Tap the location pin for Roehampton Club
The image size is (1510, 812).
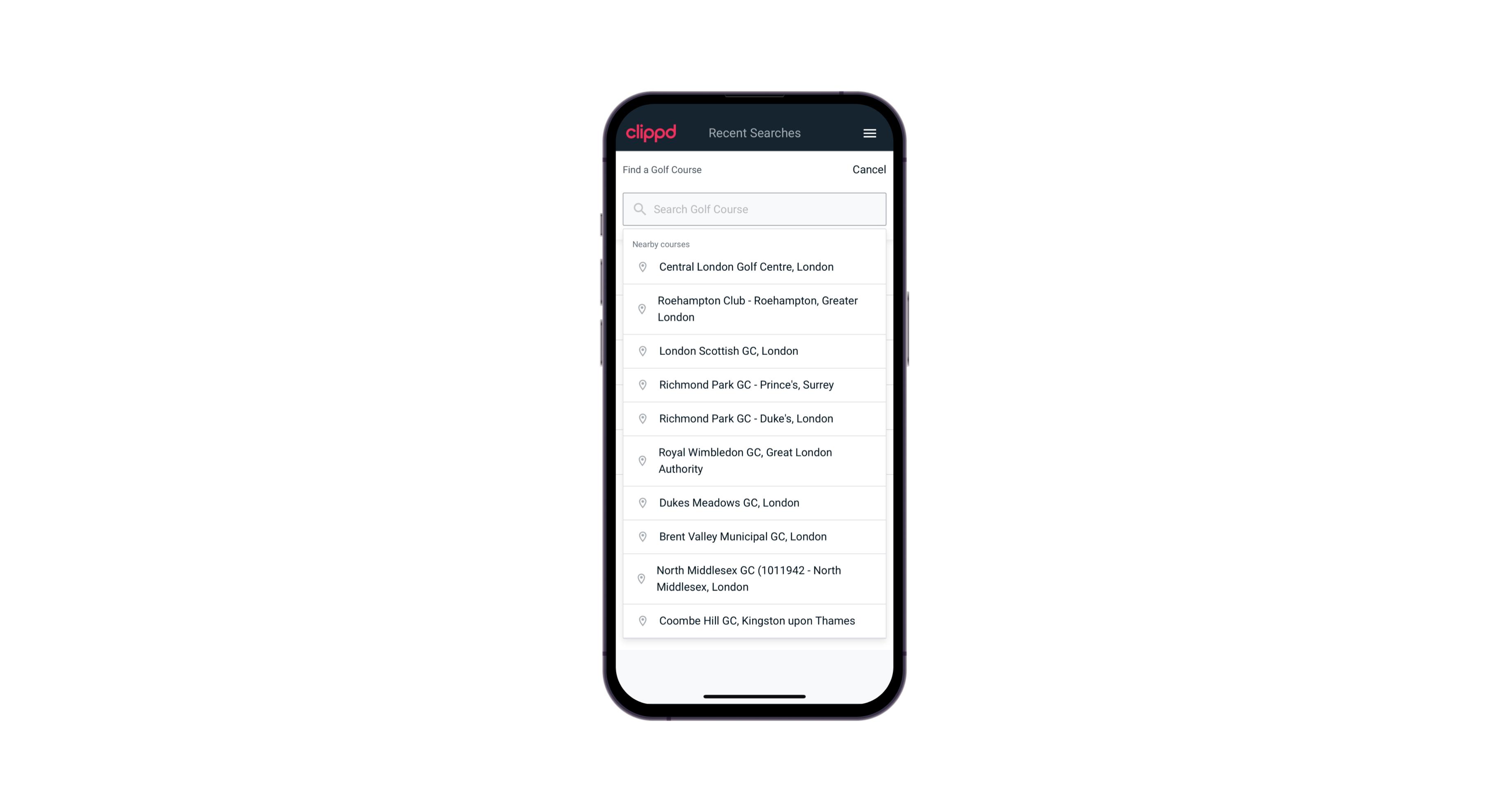tap(641, 309)
